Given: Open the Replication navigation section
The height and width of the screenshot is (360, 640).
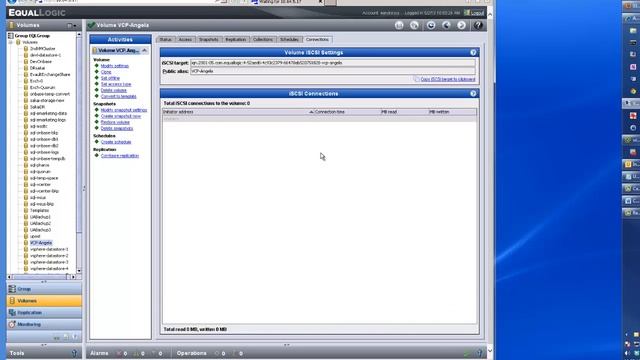Looking at the screenshot, I should (44, 313).
